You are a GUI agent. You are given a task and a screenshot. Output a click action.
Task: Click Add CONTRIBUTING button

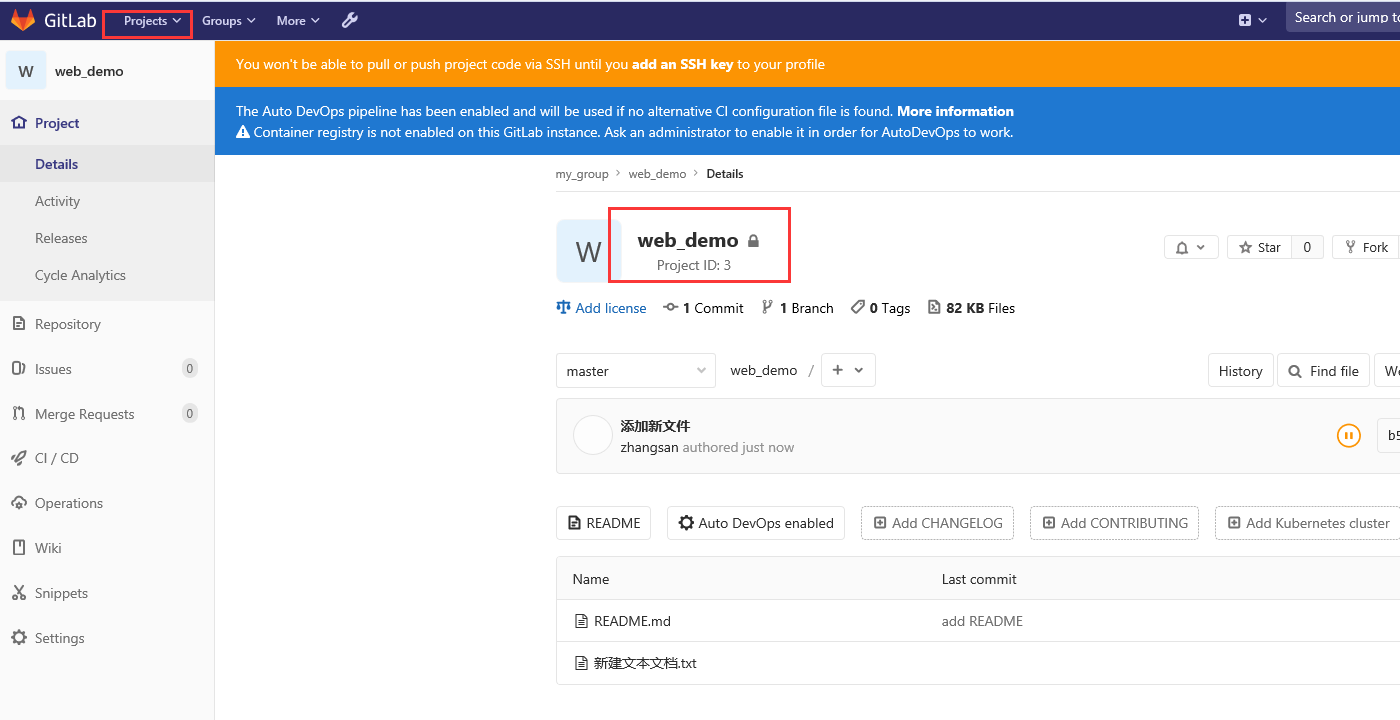[x=1114, y=523]
